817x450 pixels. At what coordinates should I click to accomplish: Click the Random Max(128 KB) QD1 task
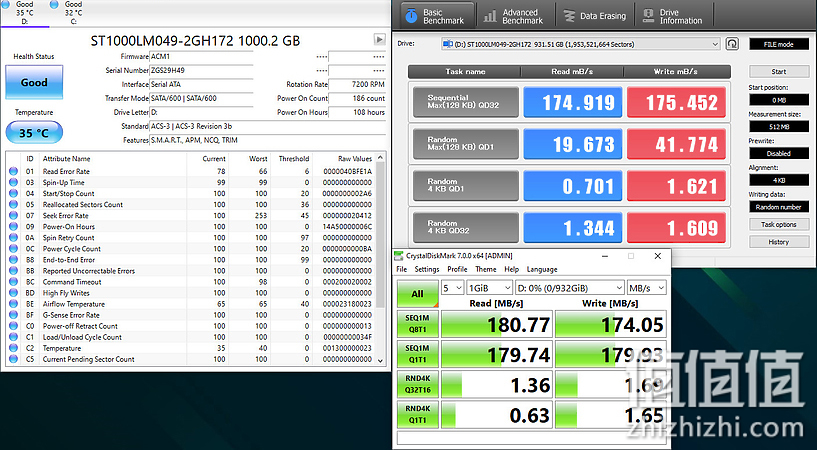click(x=466, y=144)
